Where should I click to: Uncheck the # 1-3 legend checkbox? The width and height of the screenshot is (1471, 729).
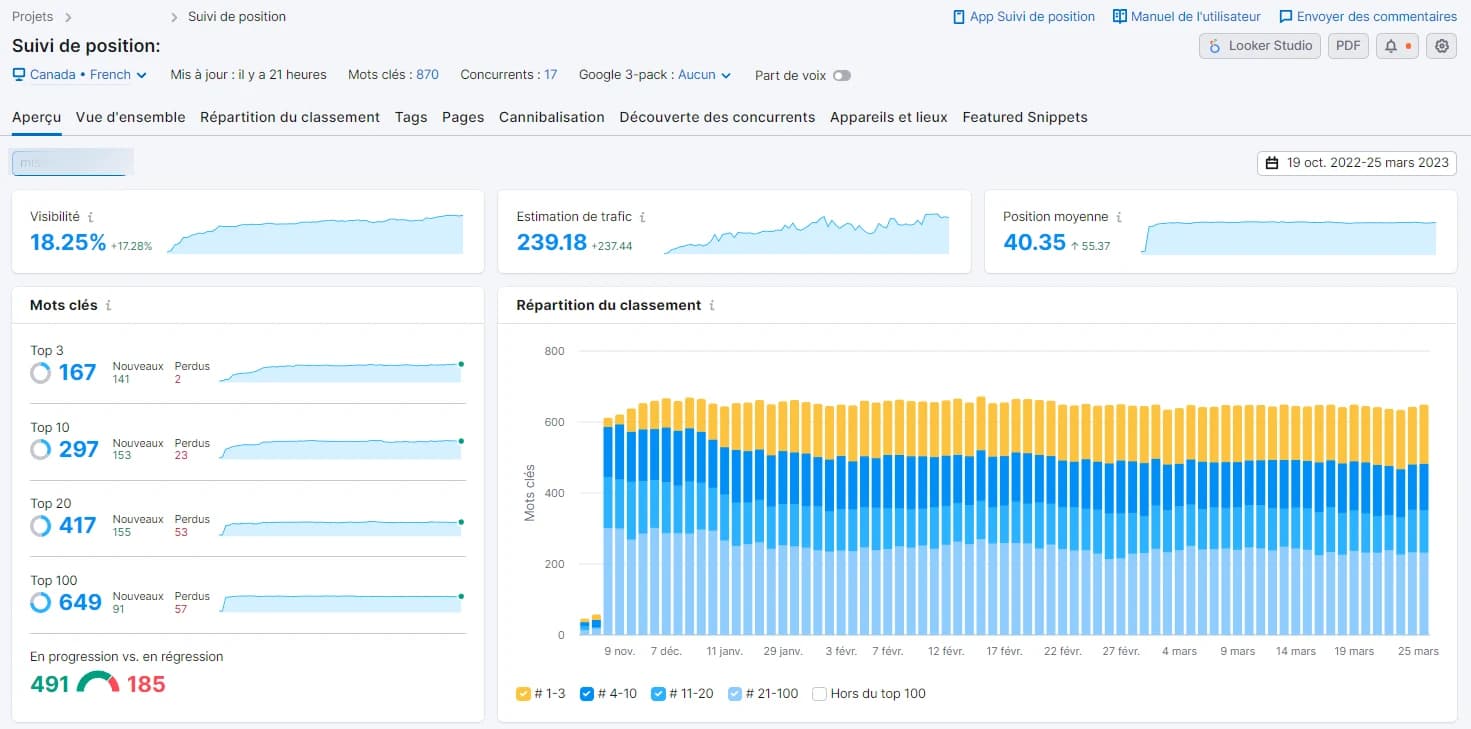(x=523, y=693)
